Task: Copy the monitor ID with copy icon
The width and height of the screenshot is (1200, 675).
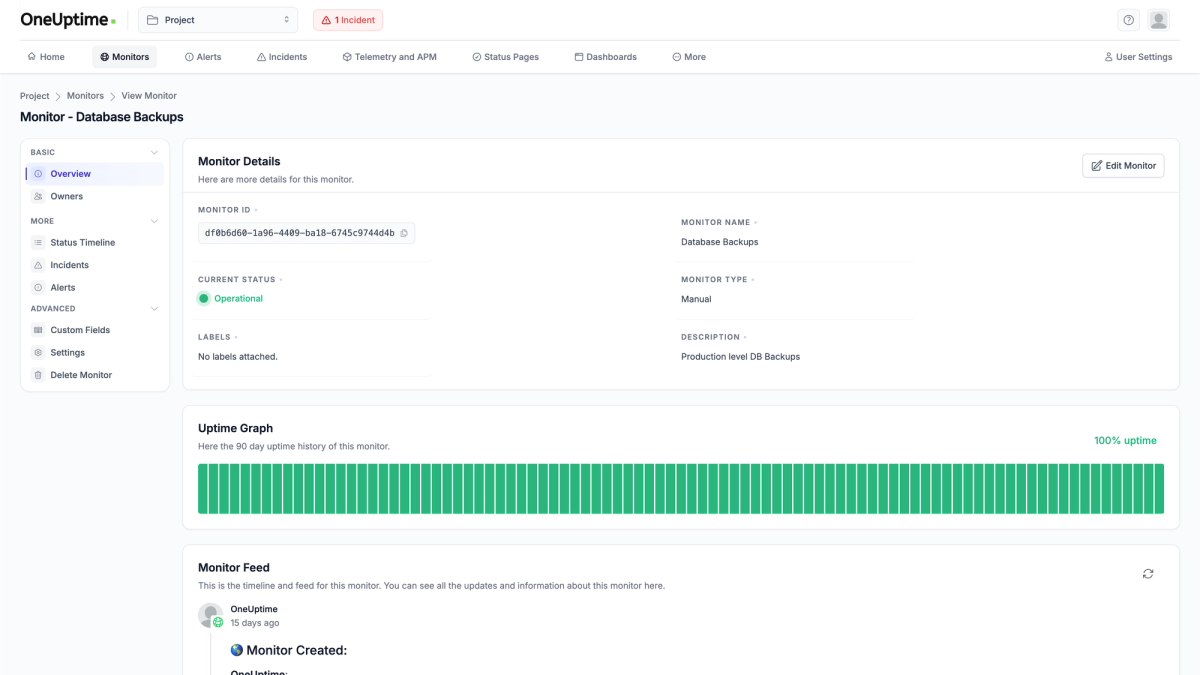Action: click(404, 233)
